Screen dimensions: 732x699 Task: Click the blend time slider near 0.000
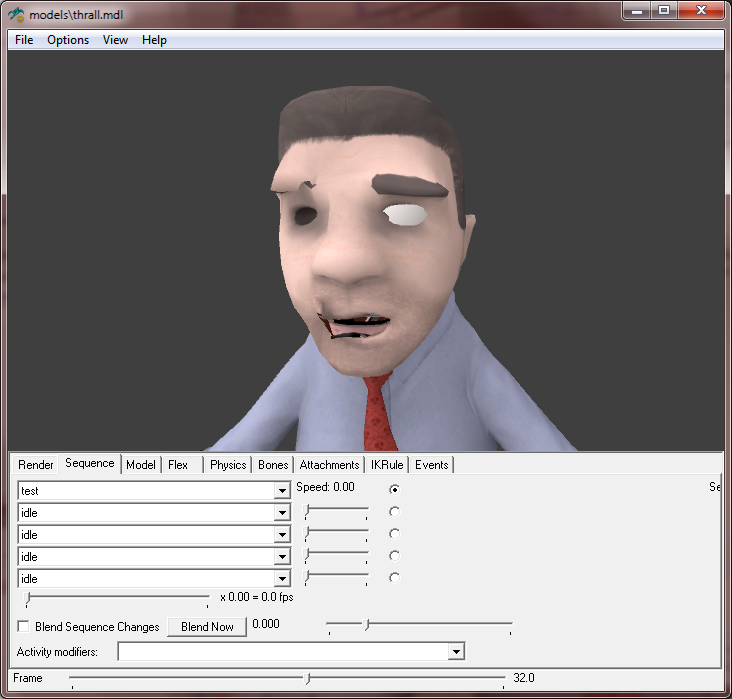coord(419,626)
